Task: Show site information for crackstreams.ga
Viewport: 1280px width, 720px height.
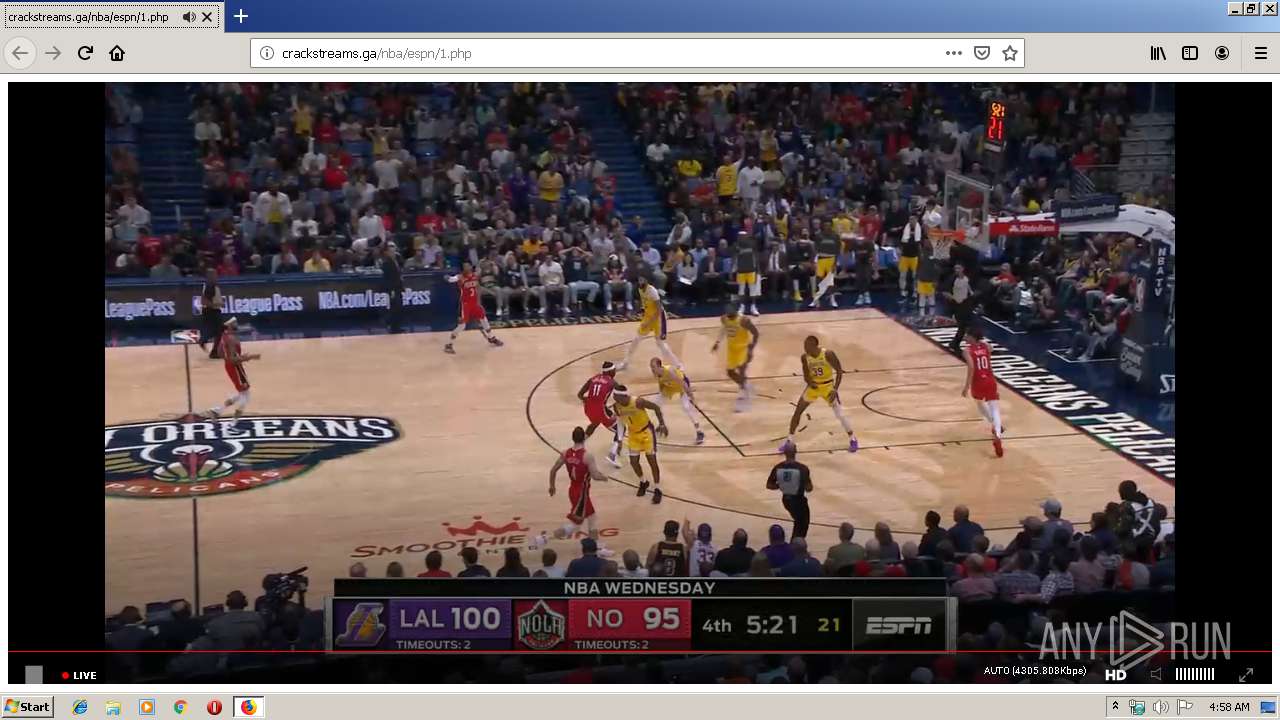Action: (267, 53)
